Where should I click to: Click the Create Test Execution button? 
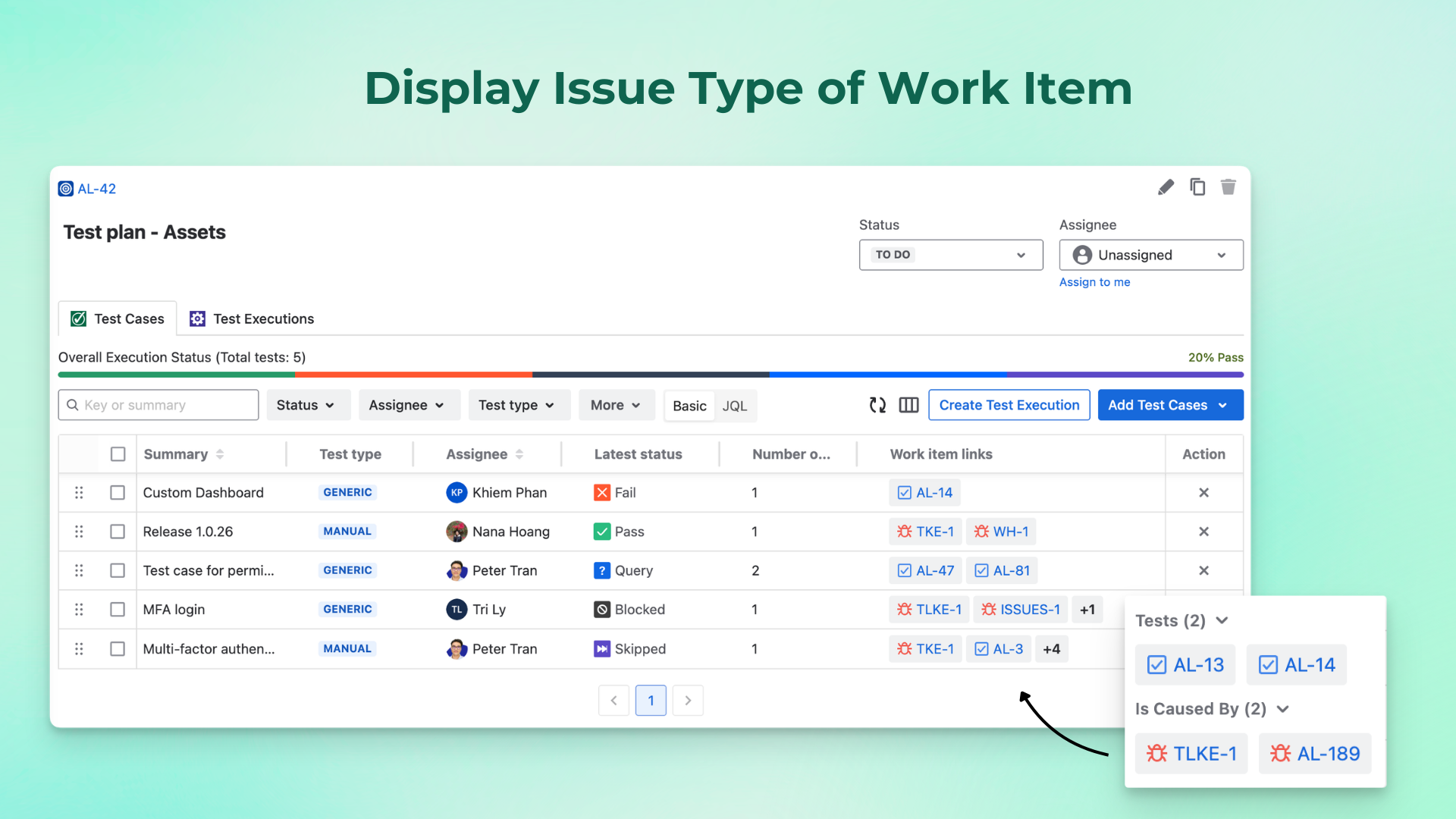click(x=1009, y=405)
